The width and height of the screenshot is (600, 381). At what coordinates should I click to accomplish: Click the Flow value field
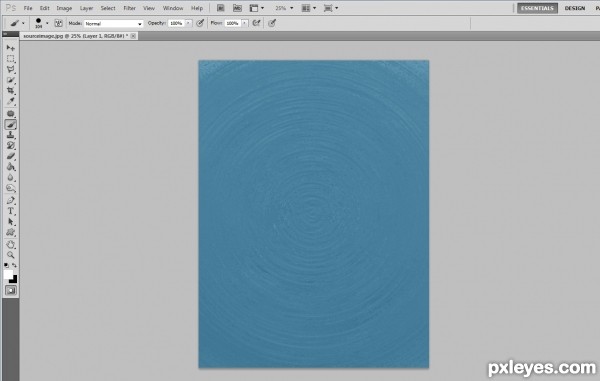click(x=233, y=23)
